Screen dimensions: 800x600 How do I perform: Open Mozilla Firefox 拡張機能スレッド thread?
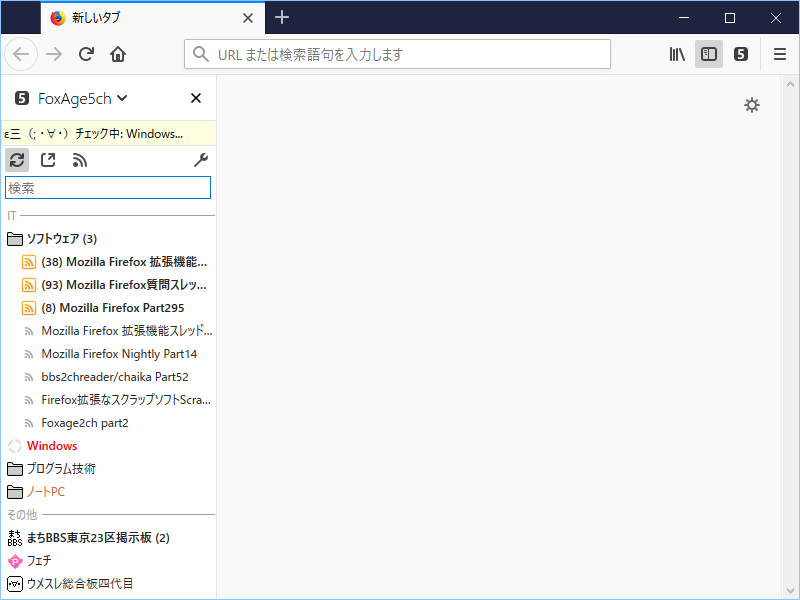[x=127, y=331]
